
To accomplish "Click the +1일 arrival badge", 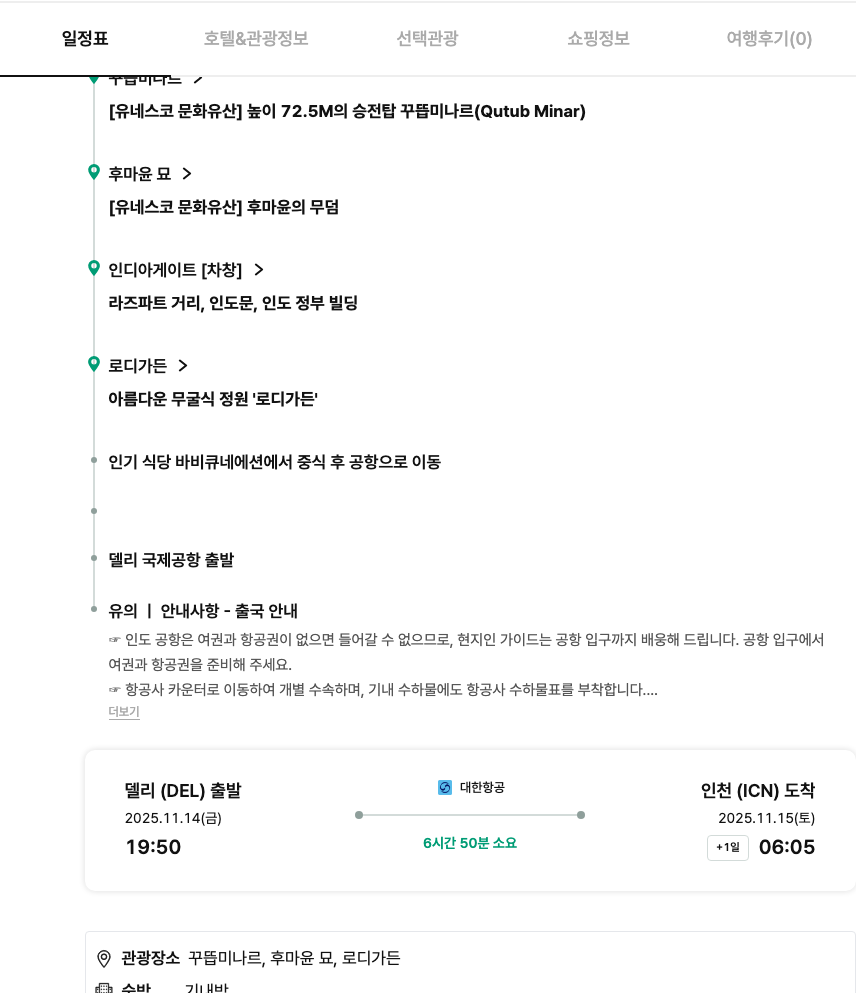I will 727,848.
